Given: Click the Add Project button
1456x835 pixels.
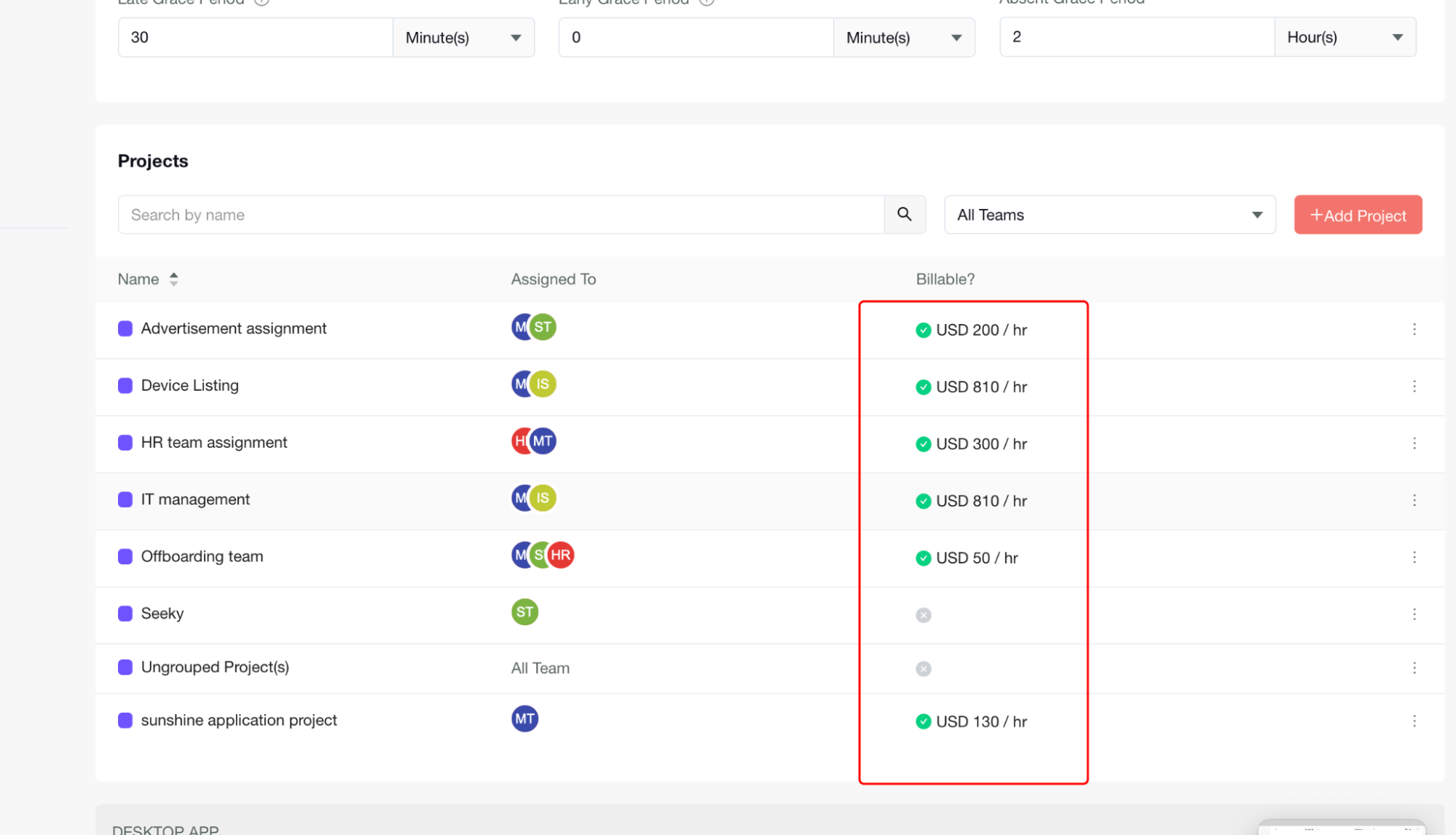Looking at the screenshot, I should point(1357,215).
